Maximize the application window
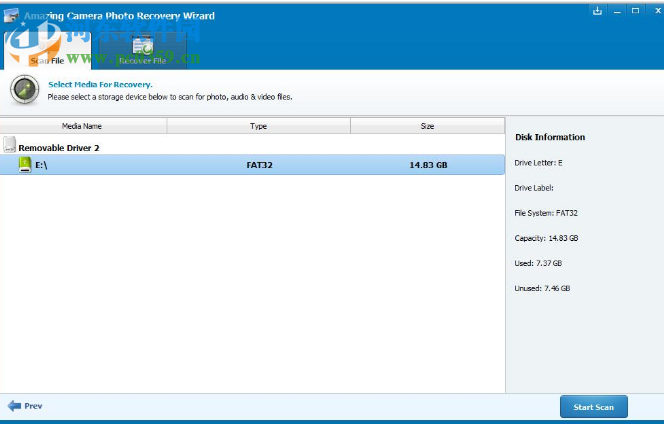The height and width of the screenshot is (424, 664). (x=635, y=11)
